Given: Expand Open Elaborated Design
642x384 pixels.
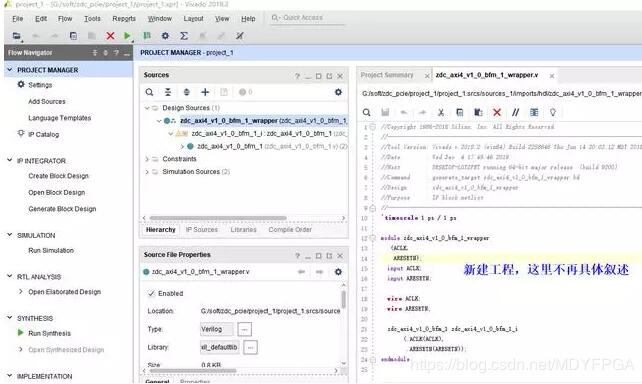Looking at the screenshot, I should point(21,291).
